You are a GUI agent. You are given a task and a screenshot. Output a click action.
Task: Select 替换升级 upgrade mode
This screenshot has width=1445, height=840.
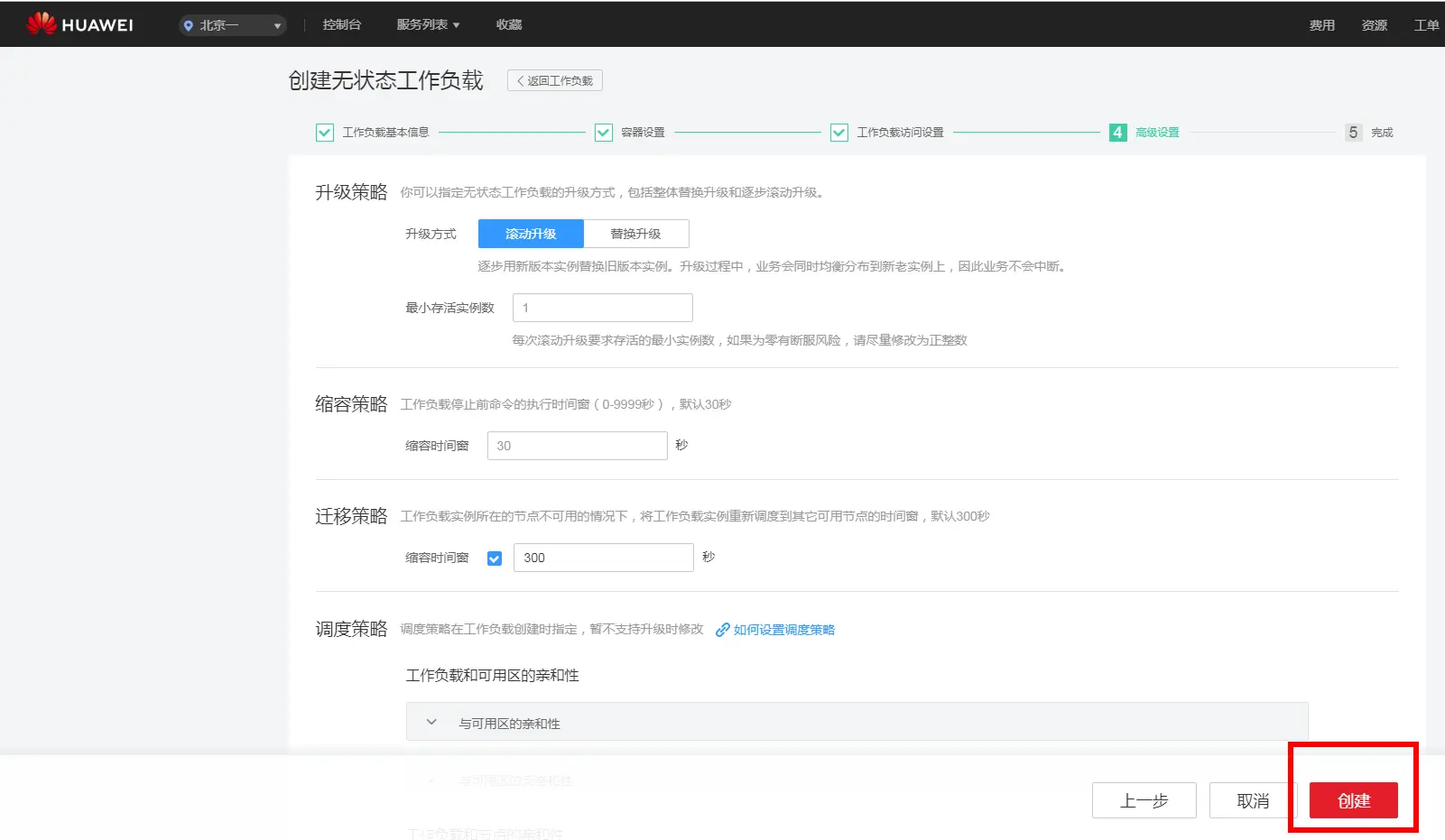pyautogui.click(x=636, y=234)
